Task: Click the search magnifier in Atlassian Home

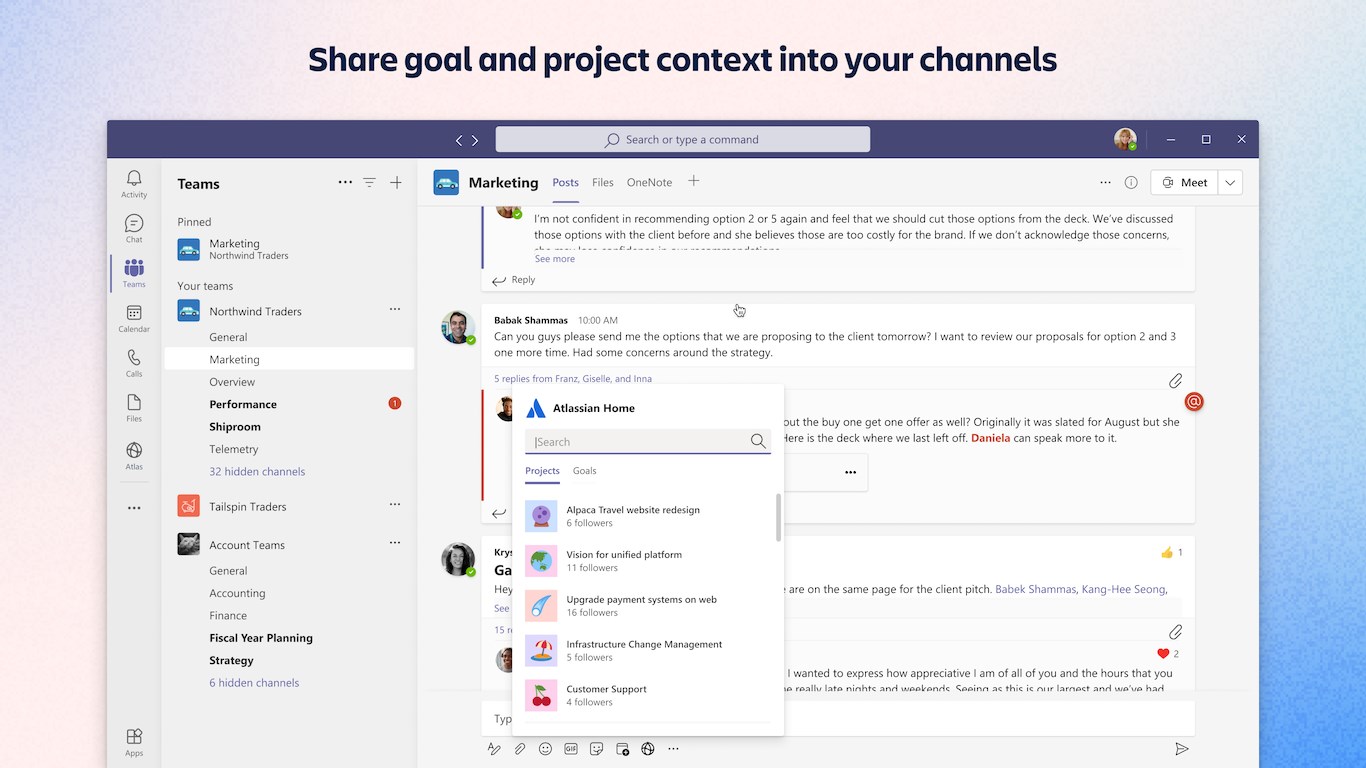Action: [x=758, y=441]
